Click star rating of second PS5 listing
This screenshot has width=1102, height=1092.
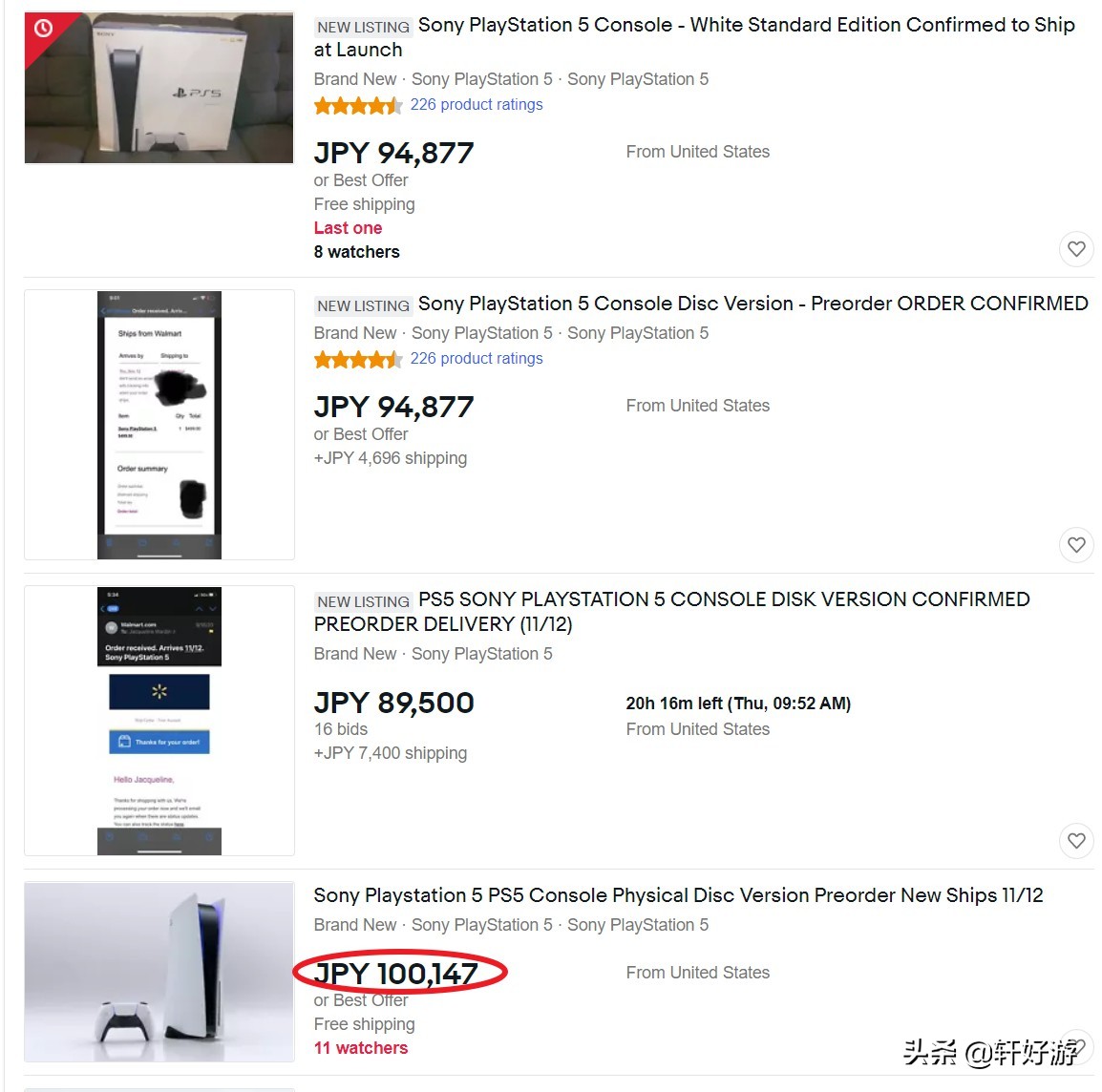pyautogui.click(x=357, y=359)
